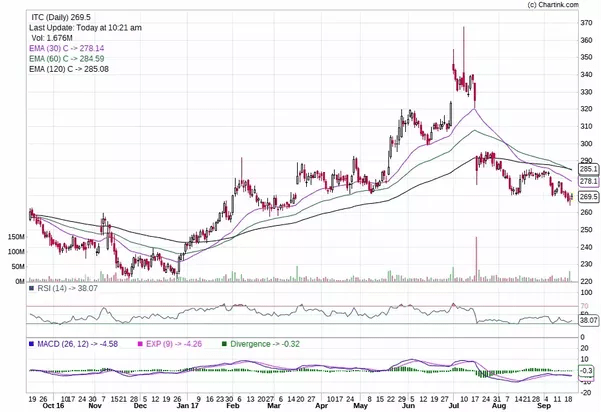602x412 pixels.
Task: Click the Sep month label
Action: (x=544, y=406)
